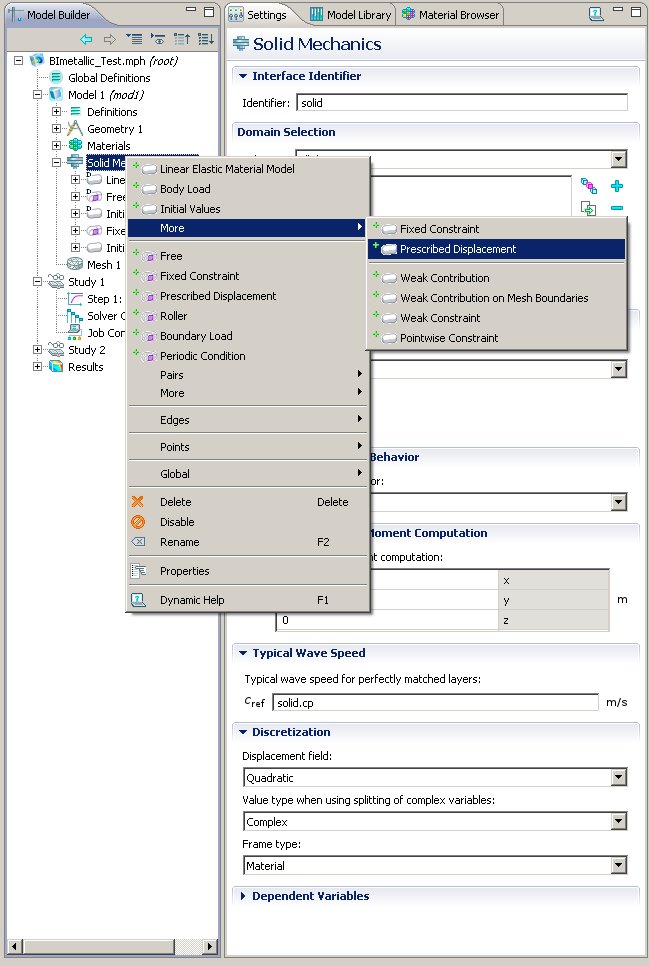The image size is (649, 966).
Task: Expand the Dependent Variables section
Action: [243, 896]
